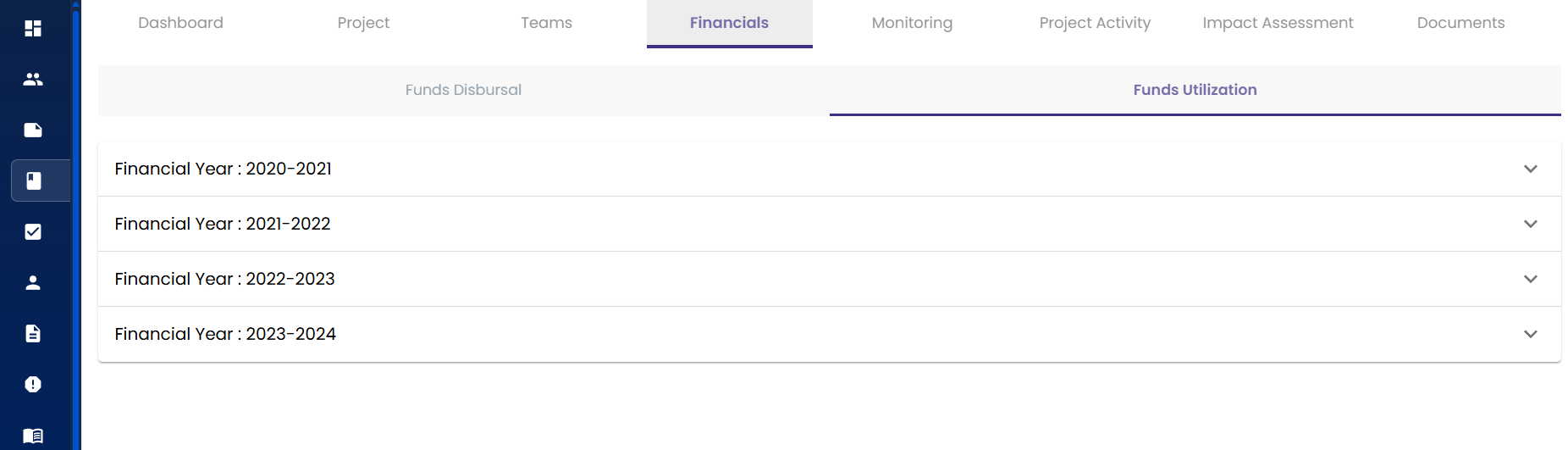This screenshot has width=1568, height=450.
Task: Expand Financial Year 2022-2023 chevron
Action: [x=1530, y=280]
